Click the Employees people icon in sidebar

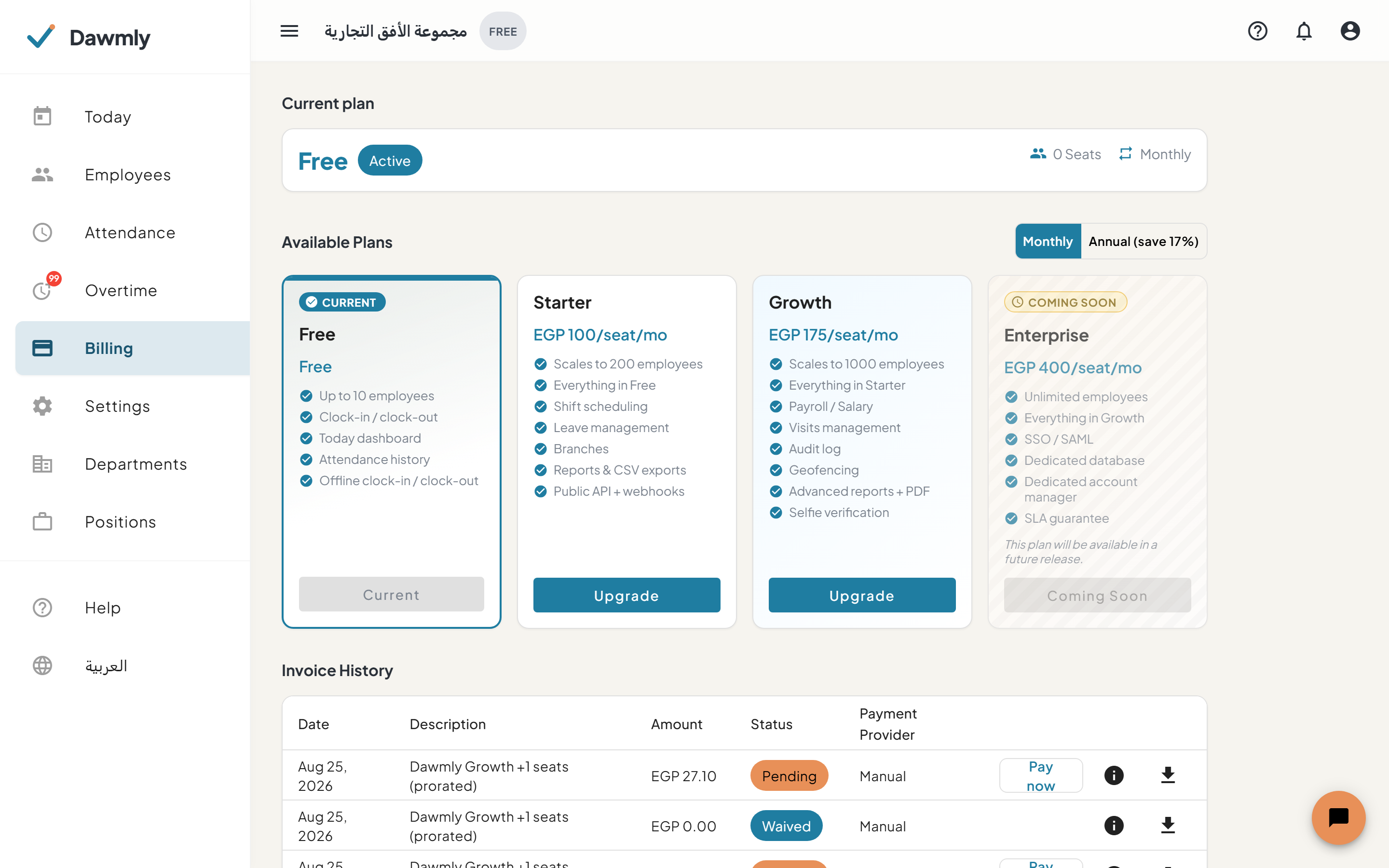point(42,175)
